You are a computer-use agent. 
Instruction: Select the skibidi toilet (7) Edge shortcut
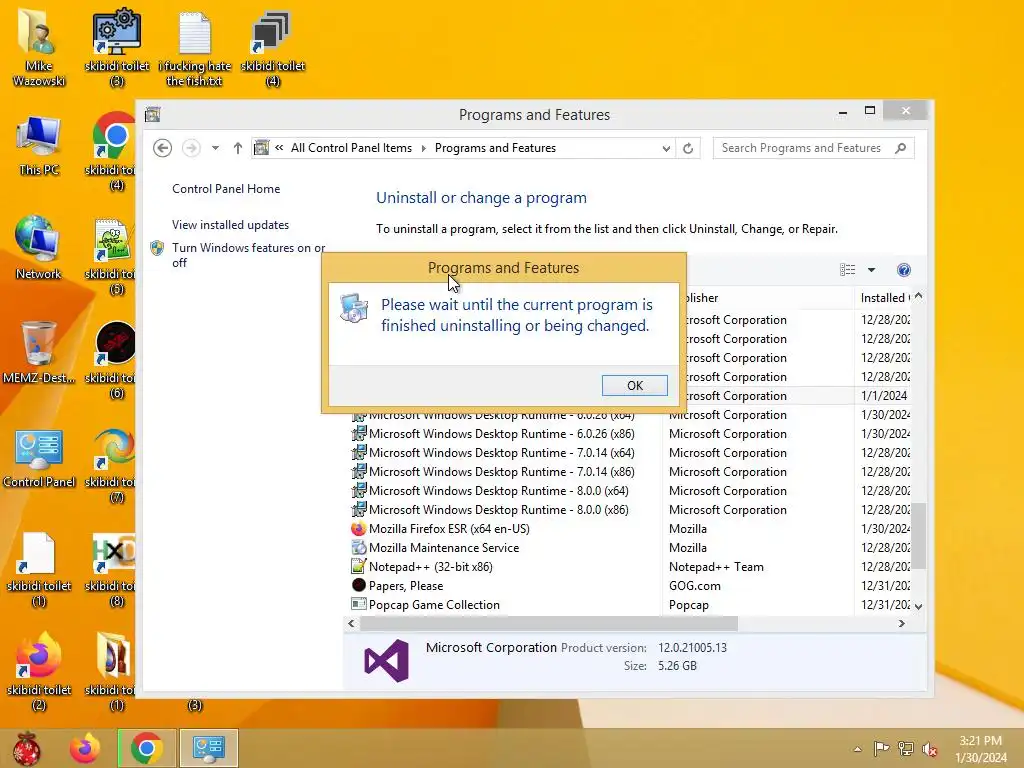[112, 464]
